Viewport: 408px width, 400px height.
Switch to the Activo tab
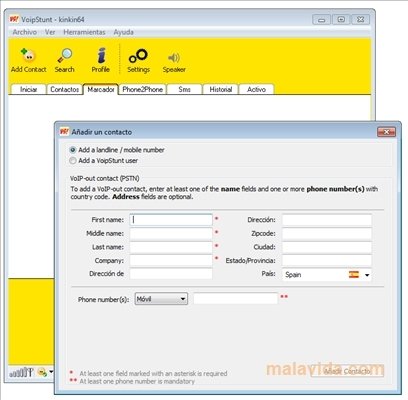[256, 89]
